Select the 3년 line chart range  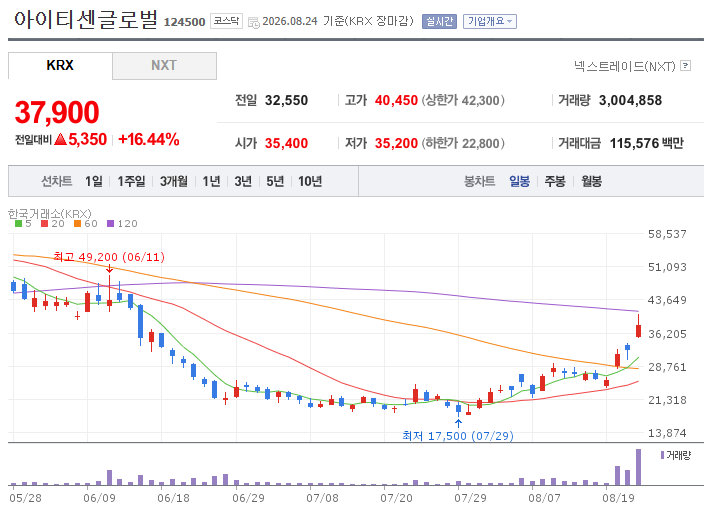(x=243, y=181)
